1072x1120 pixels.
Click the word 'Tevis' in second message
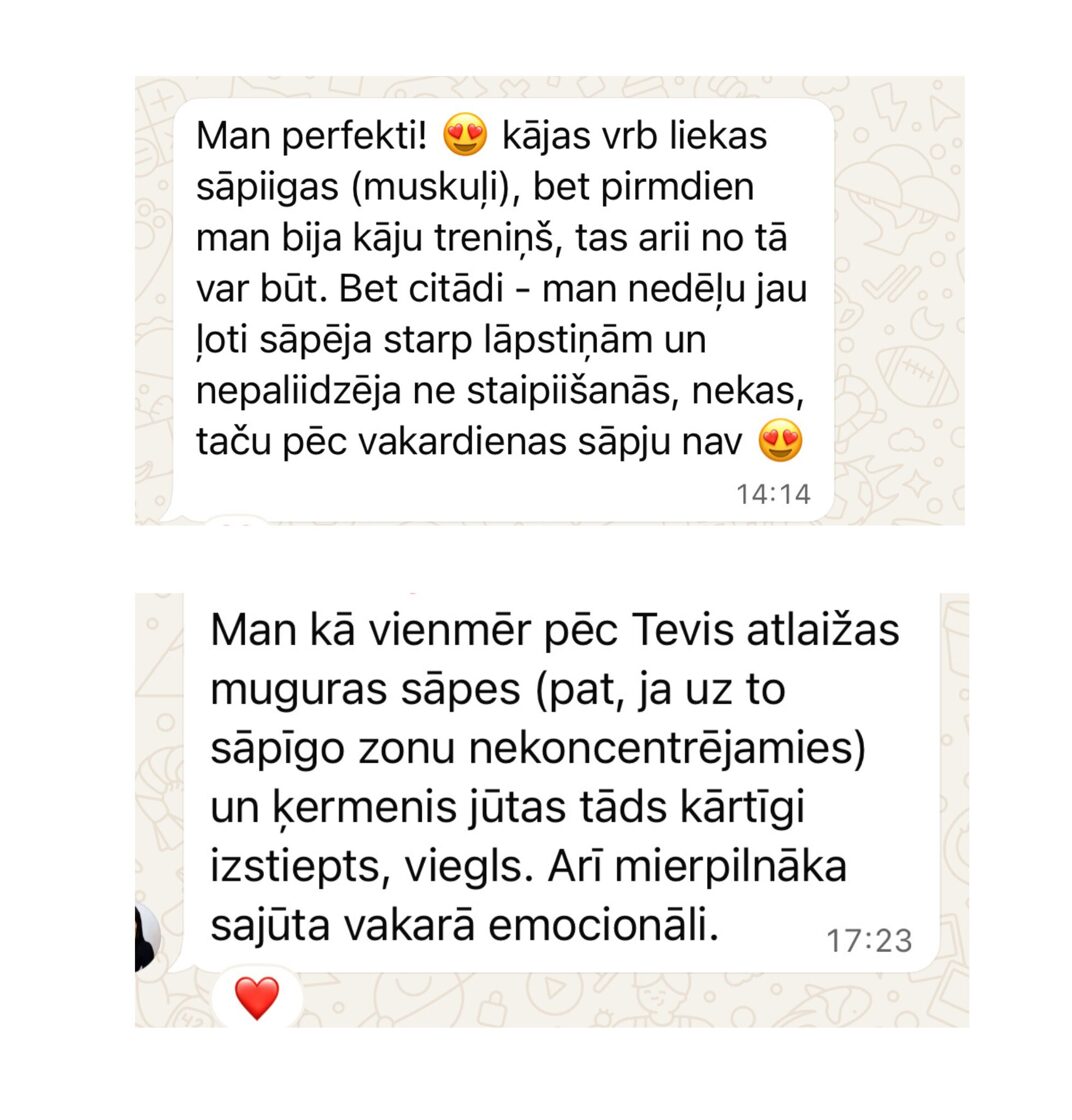683,631
